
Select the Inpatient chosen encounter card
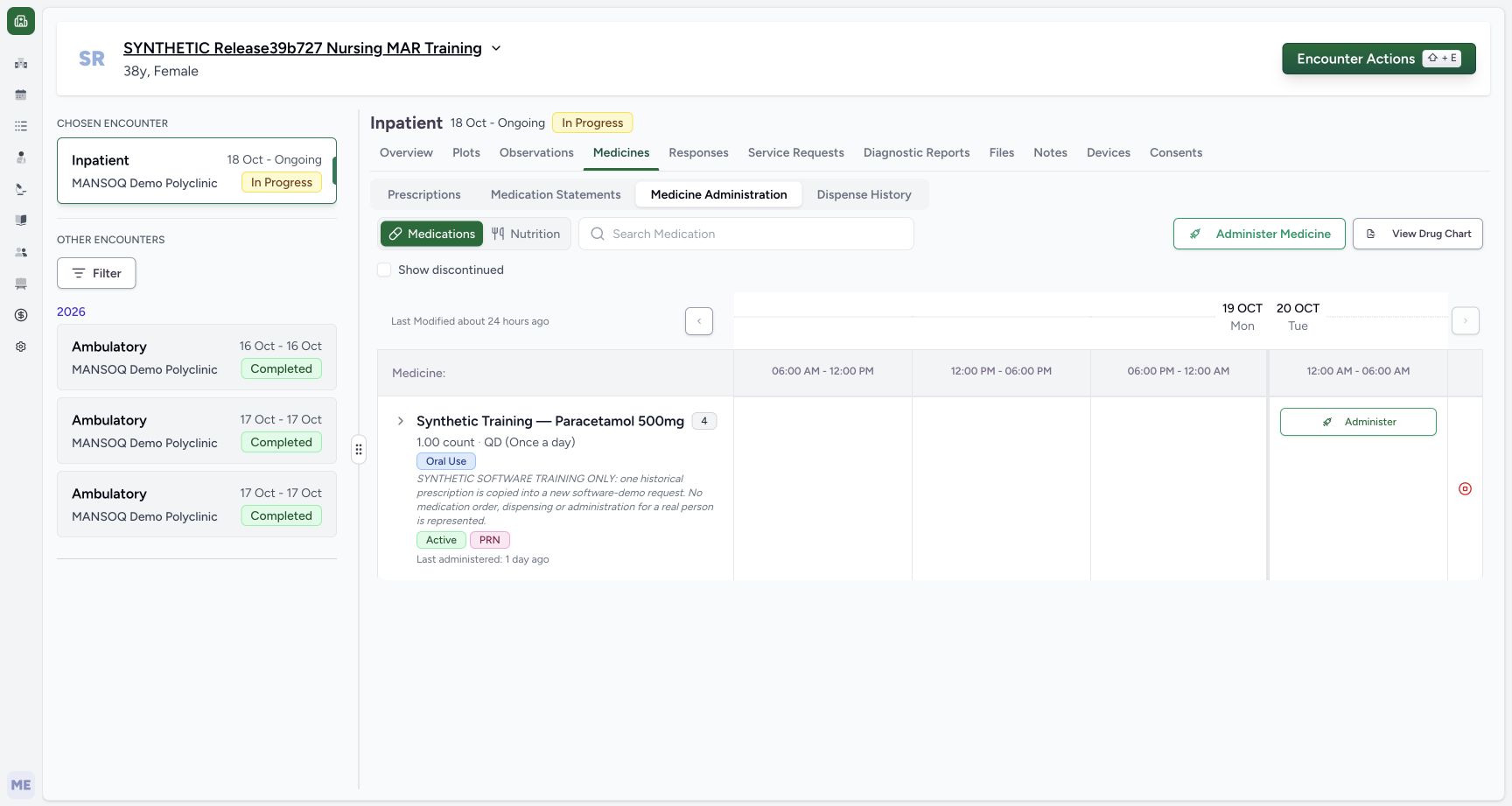coord(197,171)
